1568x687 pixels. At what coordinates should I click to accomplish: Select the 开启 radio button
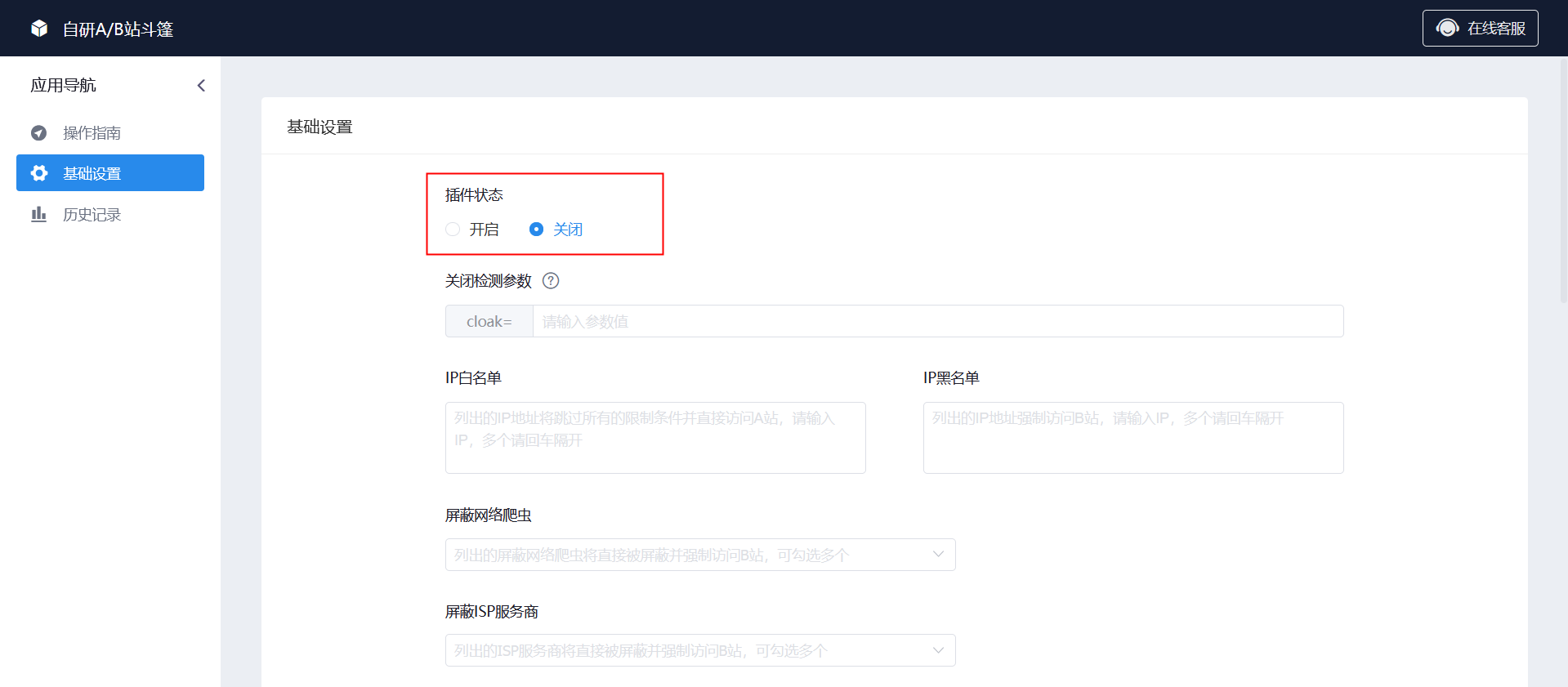[x=453, y=230]
